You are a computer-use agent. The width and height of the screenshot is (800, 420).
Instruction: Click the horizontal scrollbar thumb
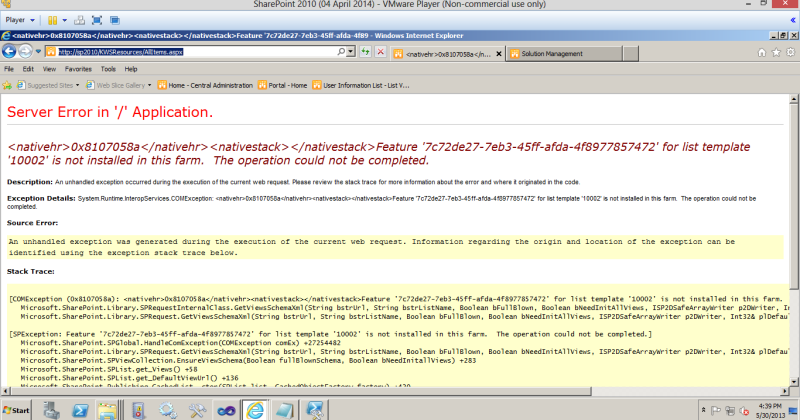click(x=301, y=391)
